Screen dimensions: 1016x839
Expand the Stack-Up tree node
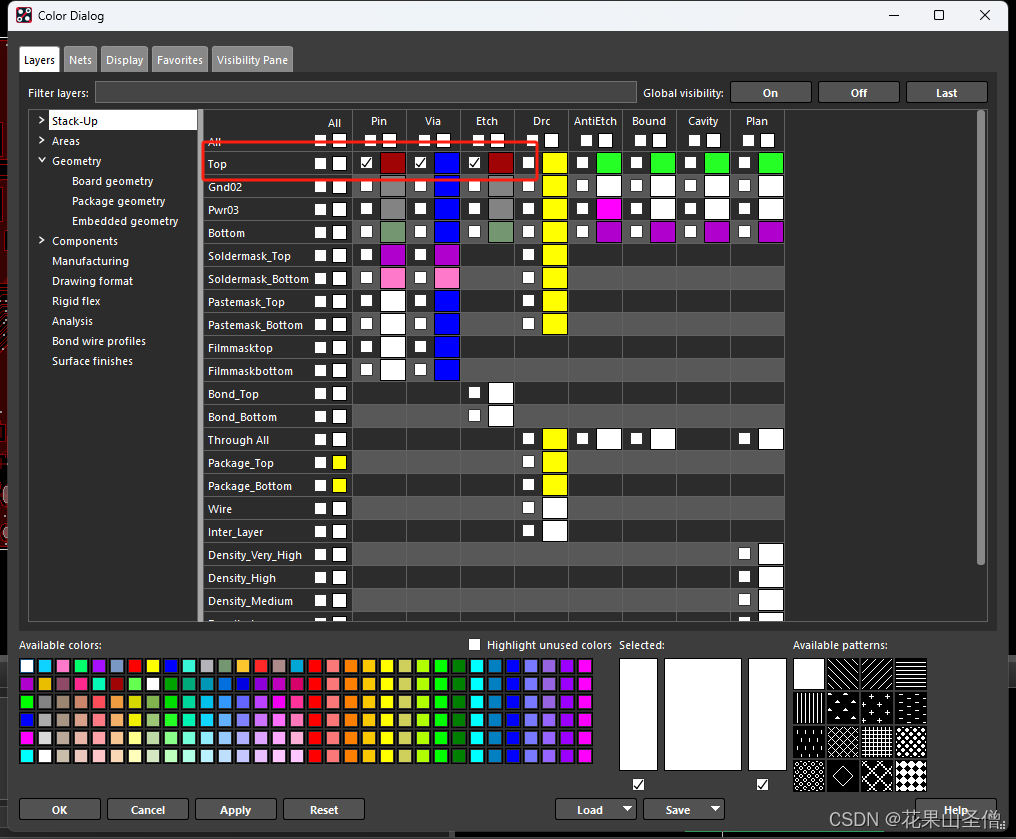click(41, 121)
